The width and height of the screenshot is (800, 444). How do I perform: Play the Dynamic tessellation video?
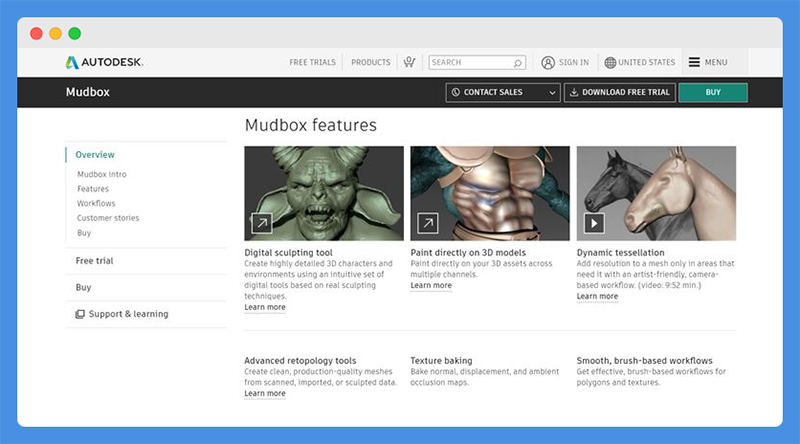594,223
